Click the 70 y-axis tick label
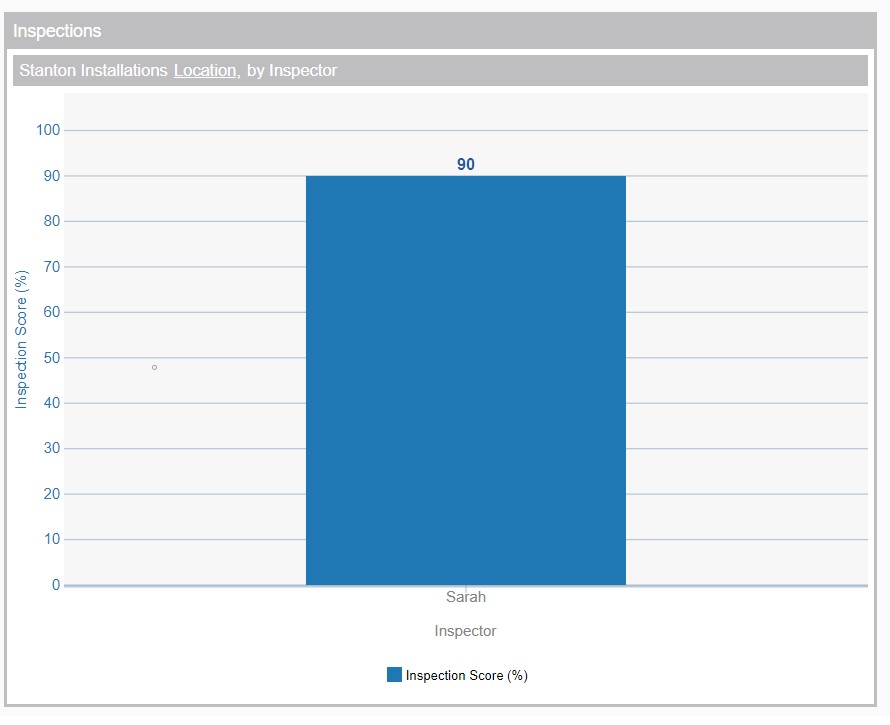This screenshot has height=725, width=890. pos(51,267)
